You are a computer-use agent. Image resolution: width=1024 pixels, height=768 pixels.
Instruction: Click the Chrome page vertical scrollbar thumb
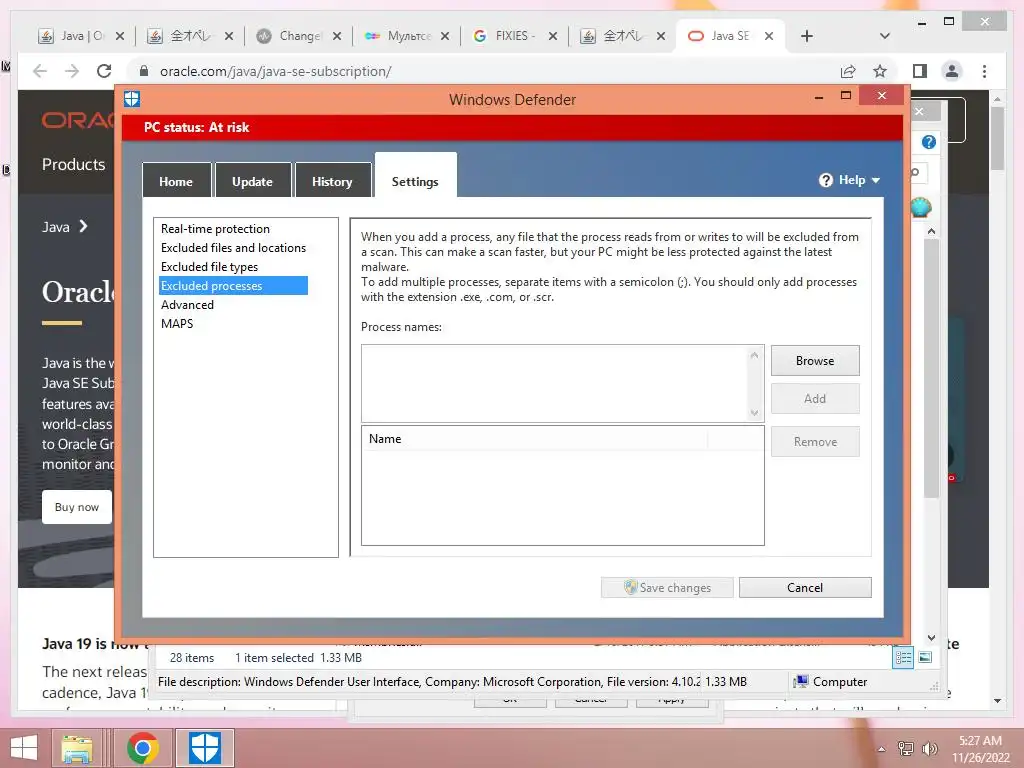997,138
